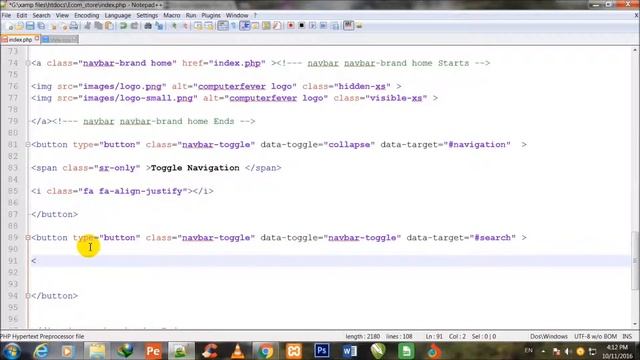
Task: Open Microsoft Word from the taskbar
Action: [350, 351]
